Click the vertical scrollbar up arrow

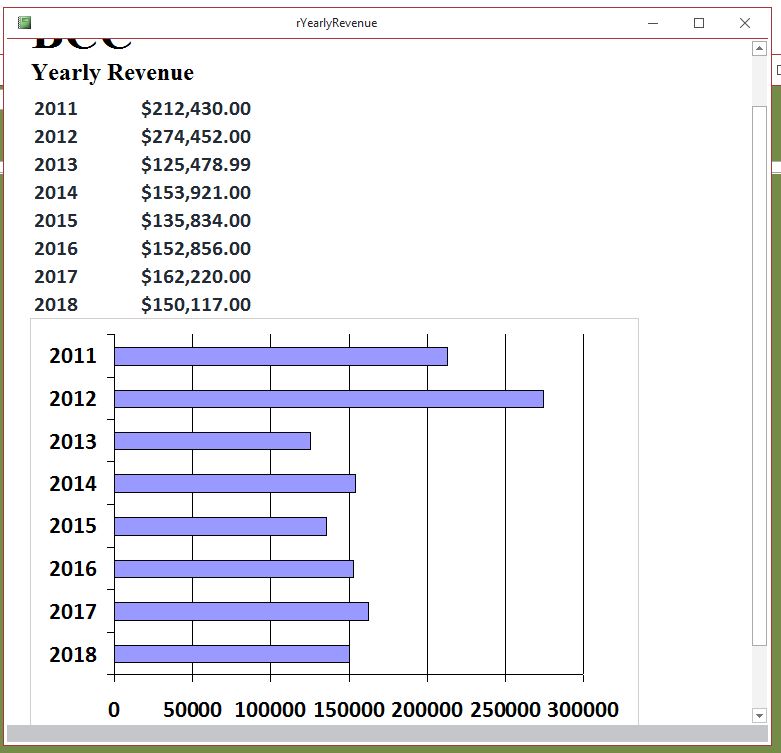click(x=759, y=48)
